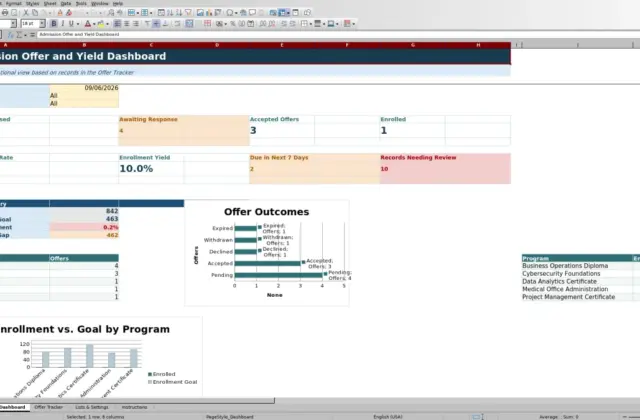The image size is (640, 420).
Task: Open the Borders dropdown arrow
Action: [311, 24]
